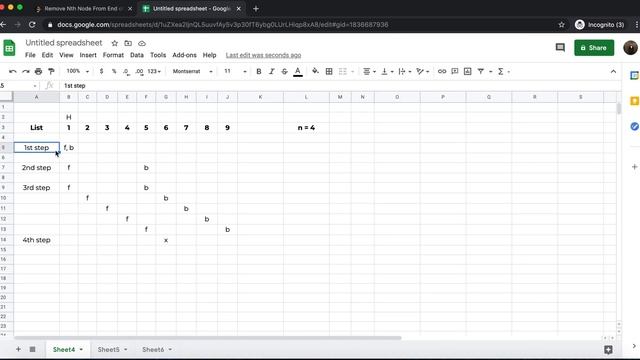Image resolution: width=640 pixels, height=360 pixels.
Task: Open Sheet4 tab dropdown arrow
Action: click(x=81, y=349)
